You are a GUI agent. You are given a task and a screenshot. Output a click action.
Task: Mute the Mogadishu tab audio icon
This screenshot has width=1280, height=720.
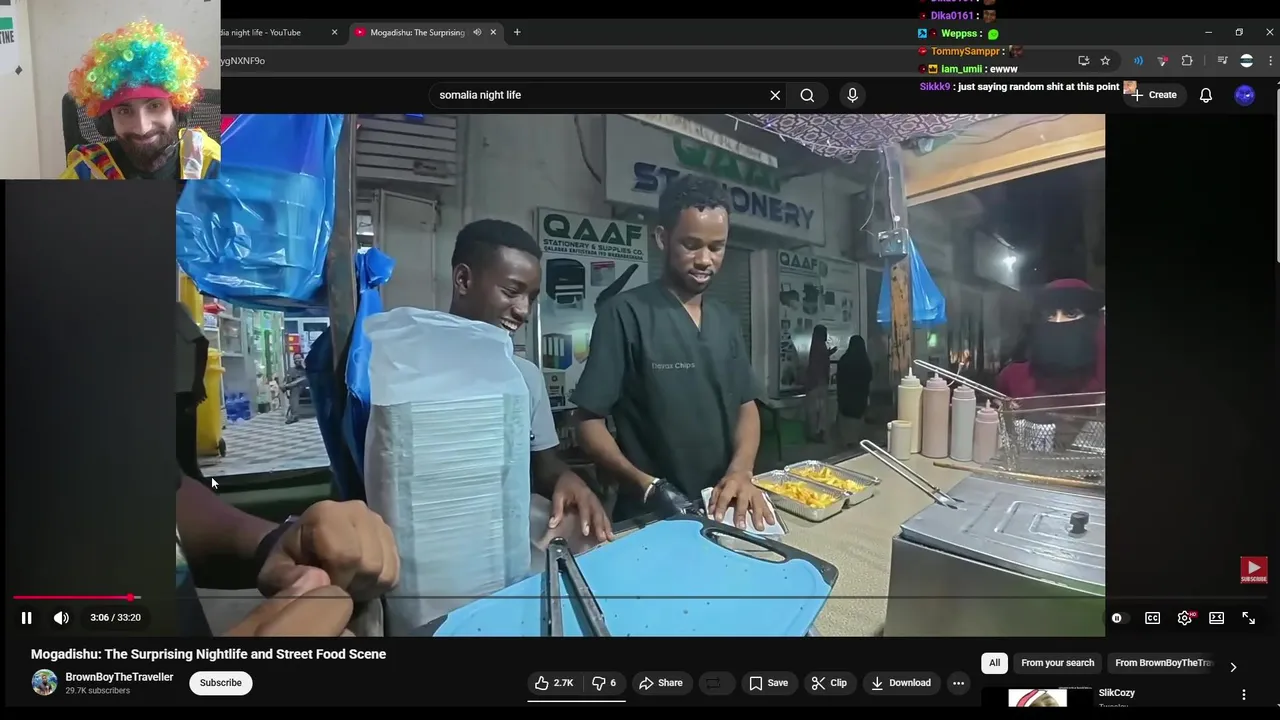coord(477,32)
